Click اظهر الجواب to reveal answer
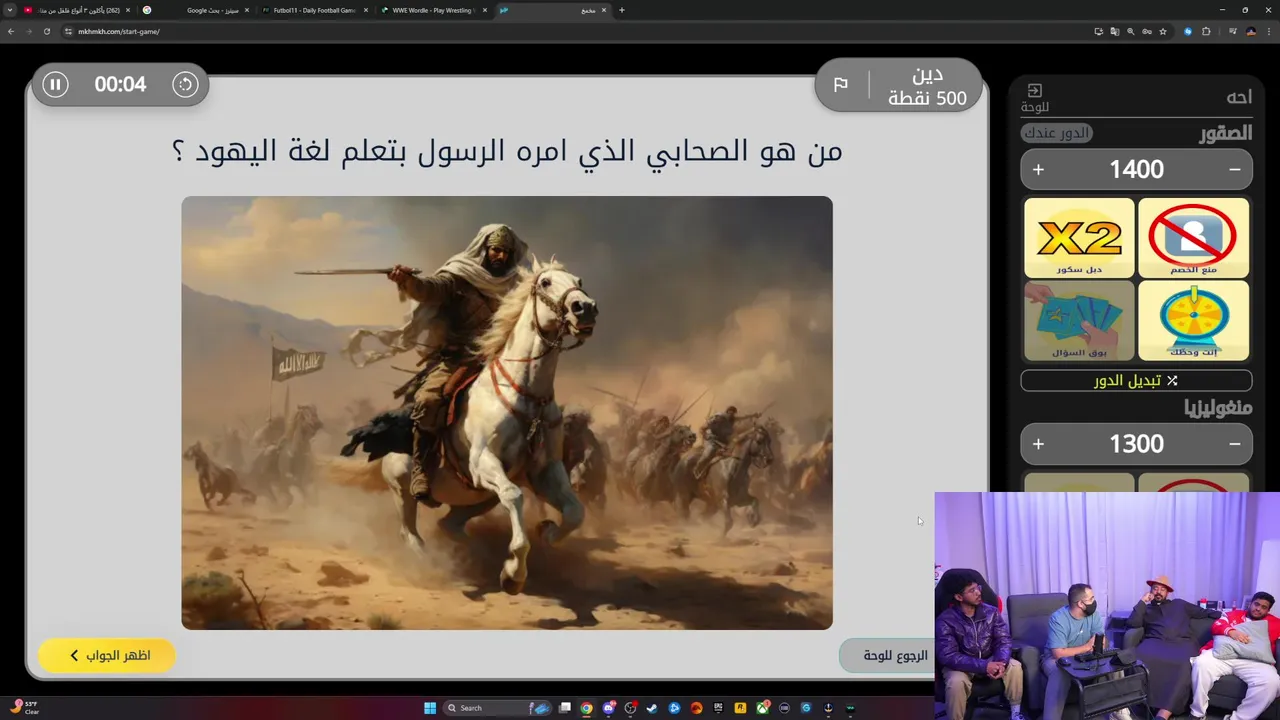This screenshot has width=1280, height=720. (x=107, y=655)
